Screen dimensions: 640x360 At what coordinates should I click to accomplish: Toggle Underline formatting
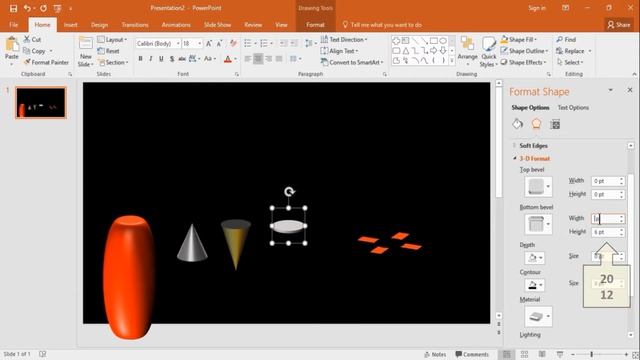click(x=161, y=59)
